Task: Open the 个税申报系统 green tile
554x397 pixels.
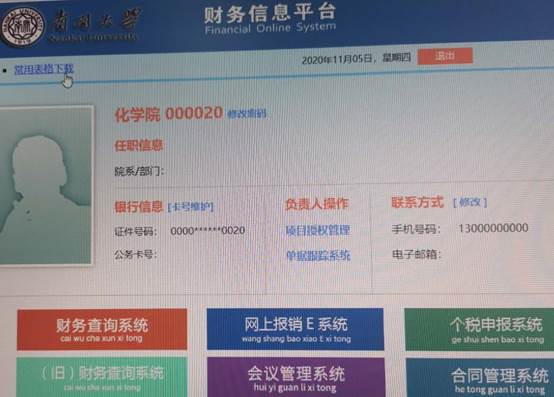Action: pyautogui.click(x=479, y=329)
